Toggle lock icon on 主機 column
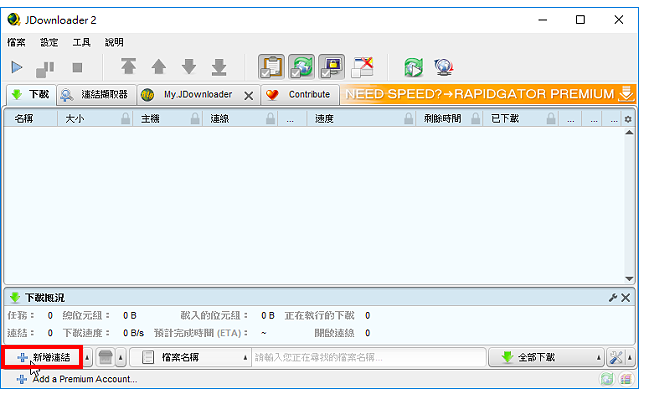Viewport: 649px width, 400px height. 195,119
